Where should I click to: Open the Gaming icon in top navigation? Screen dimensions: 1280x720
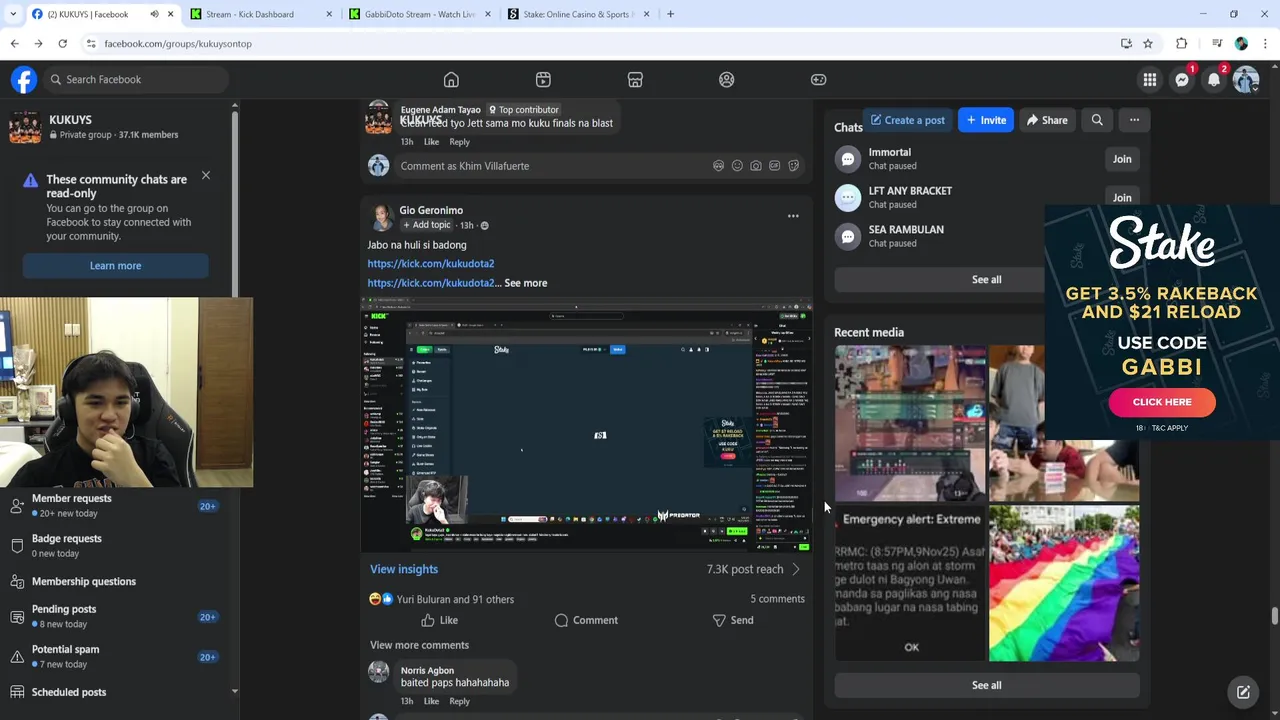click(x=818, y=80)
